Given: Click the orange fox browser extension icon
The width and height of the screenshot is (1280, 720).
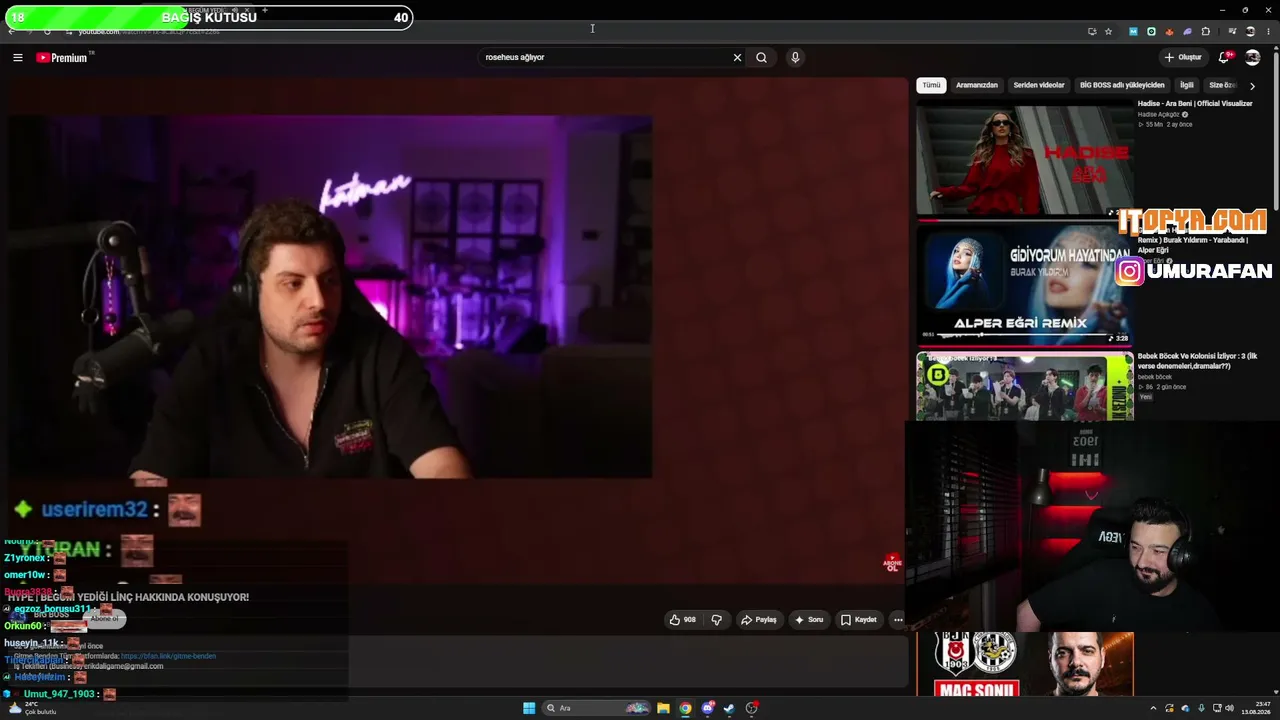Looking at the screenshot, I should coord(1169,32).
